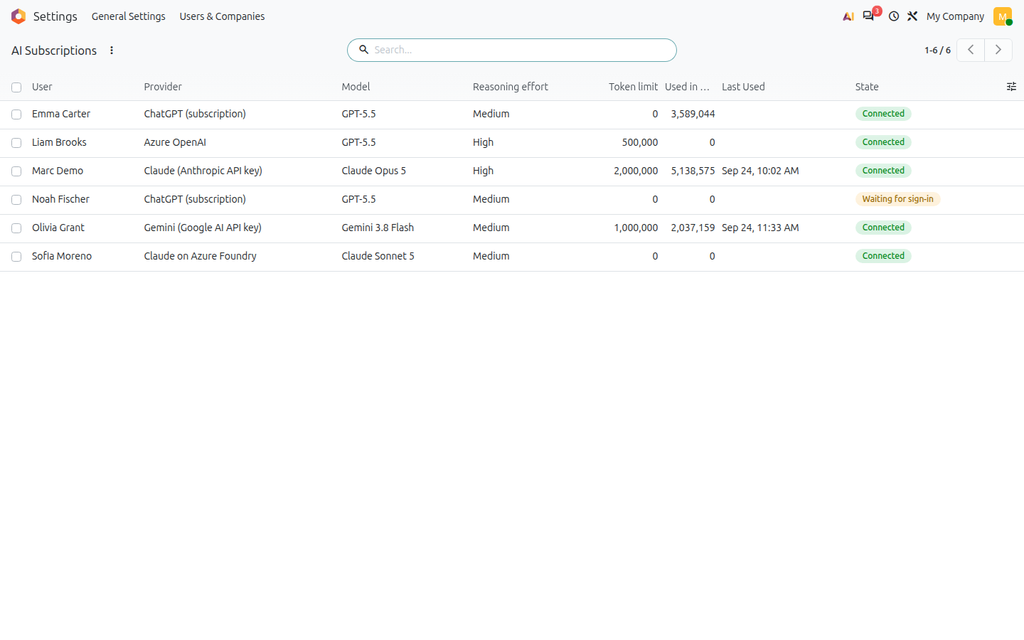The width and height of the screenshot is (1024, 640).
Task: Click the 500,000 token limit cell
Action: [639, 142]
